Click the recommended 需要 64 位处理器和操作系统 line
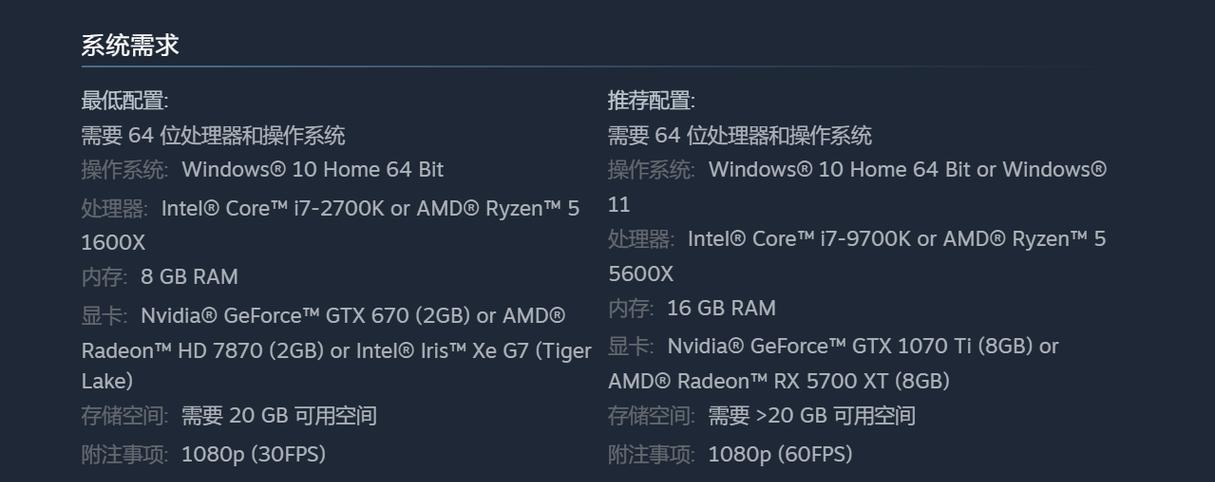This screenshot has height=482, width=1215. [740, 136]
